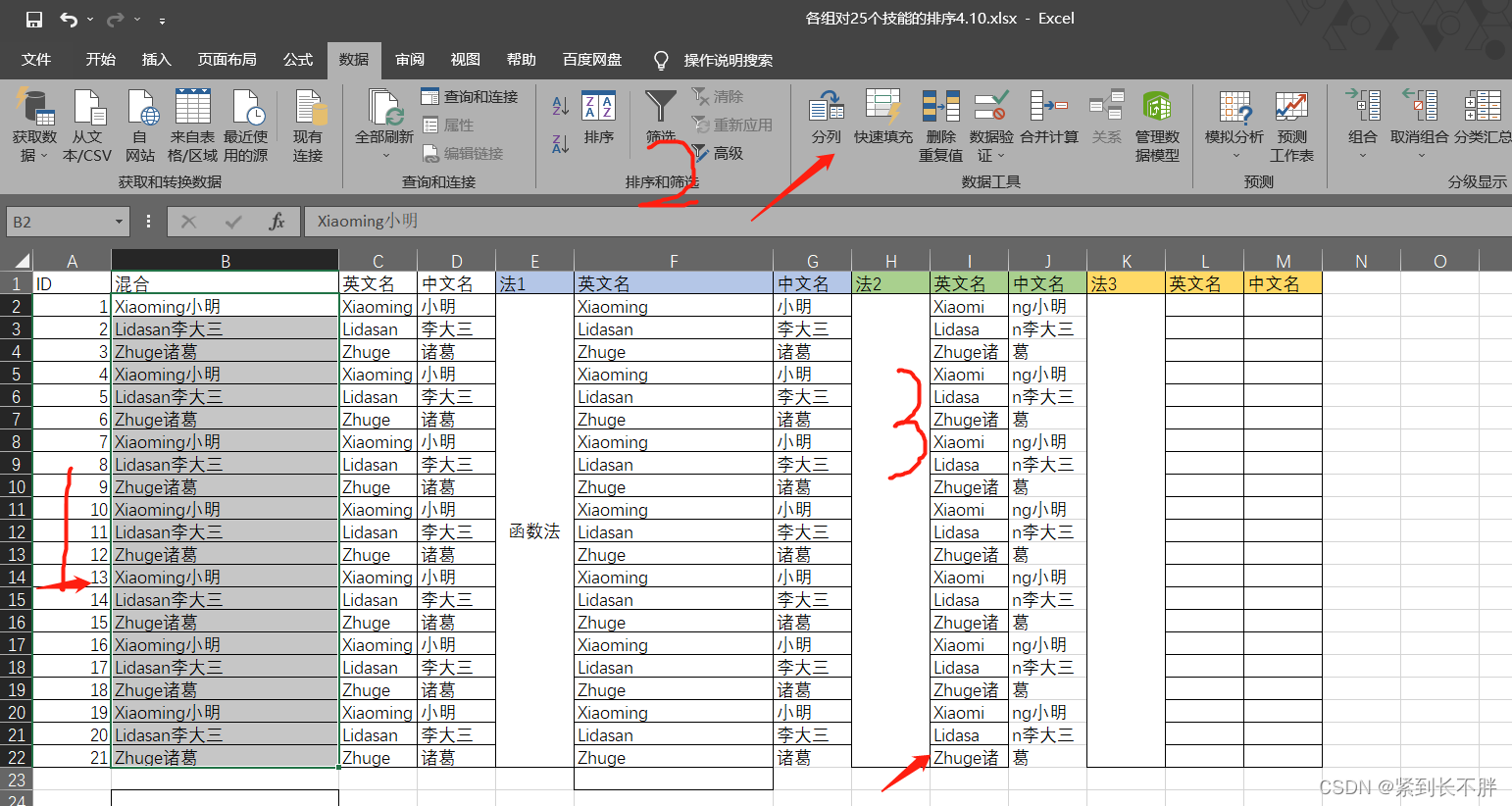Click cell M1 labeled 中文名
Viewport: 1512px width, 806px height.
pos(1284,283)
